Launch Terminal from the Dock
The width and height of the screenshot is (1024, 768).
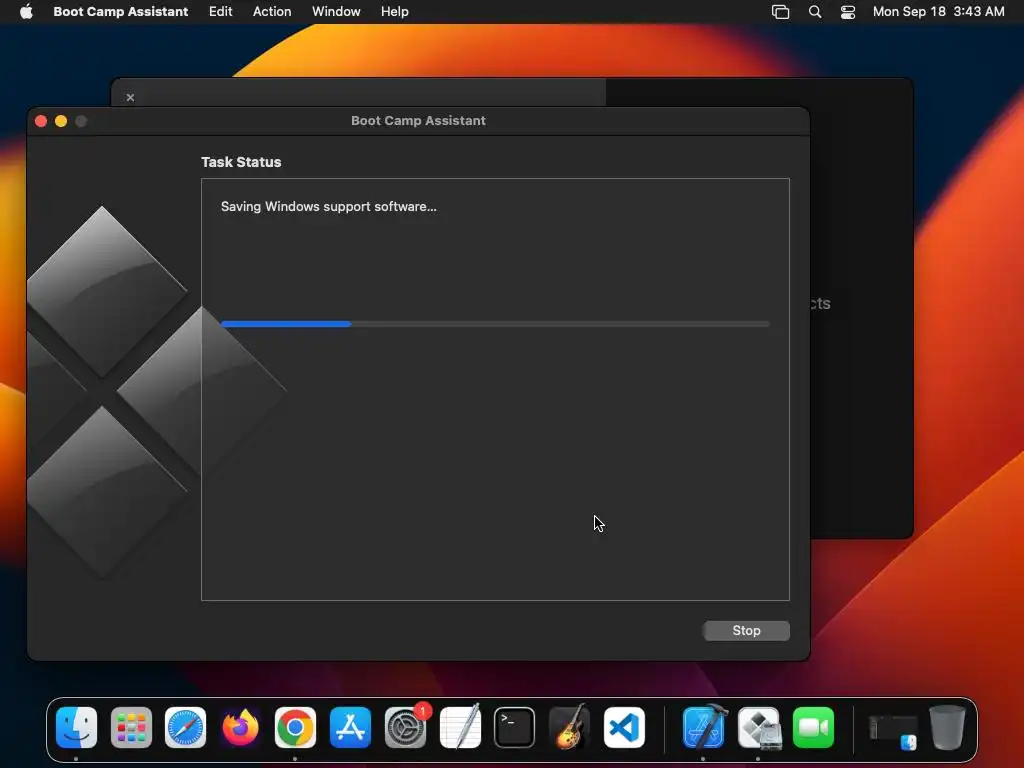515,727
